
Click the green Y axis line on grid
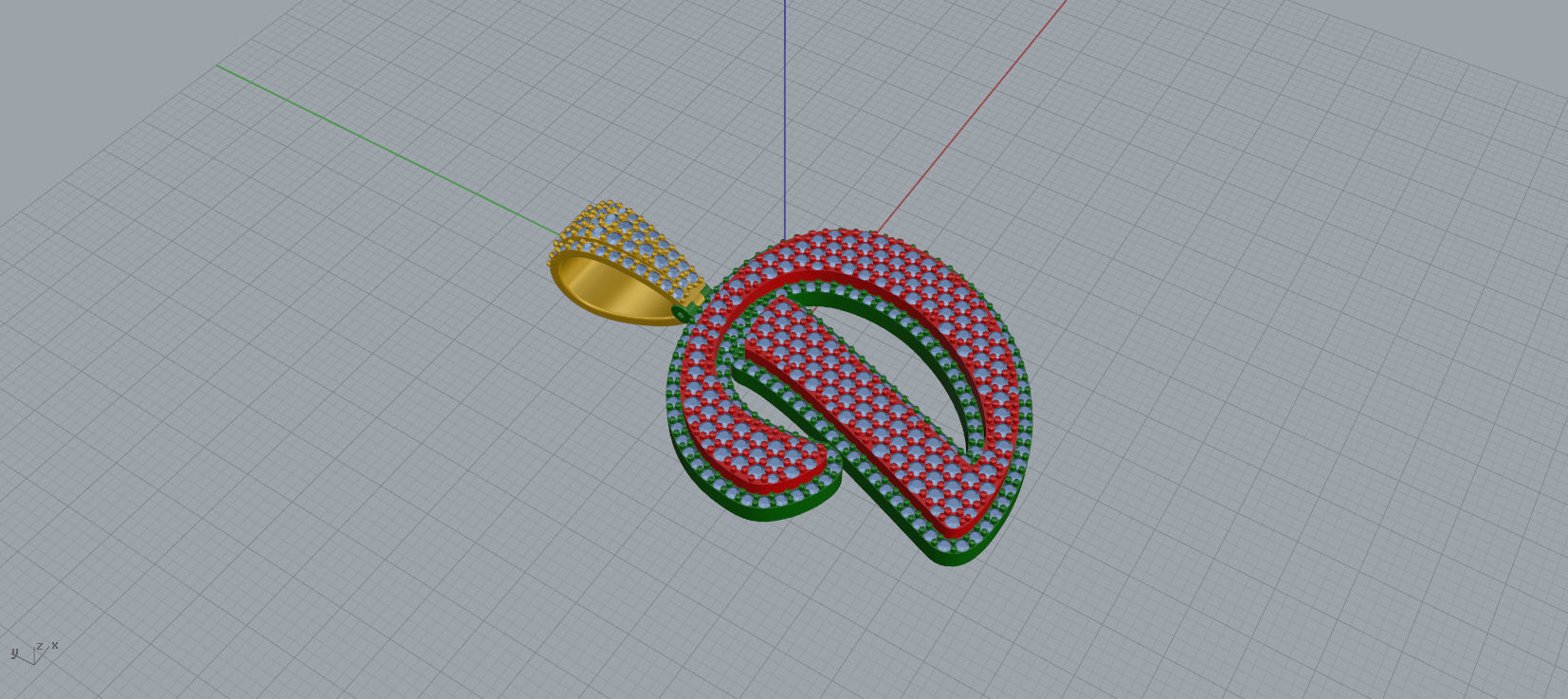coord(389,152)
